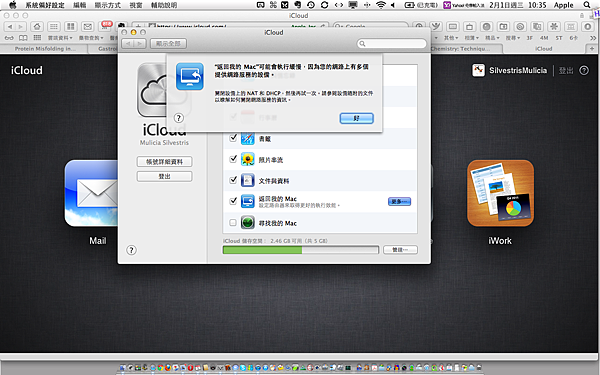
Task: Click Safari's Top Sites grid toolbar icon
Action: pos(71,26)
